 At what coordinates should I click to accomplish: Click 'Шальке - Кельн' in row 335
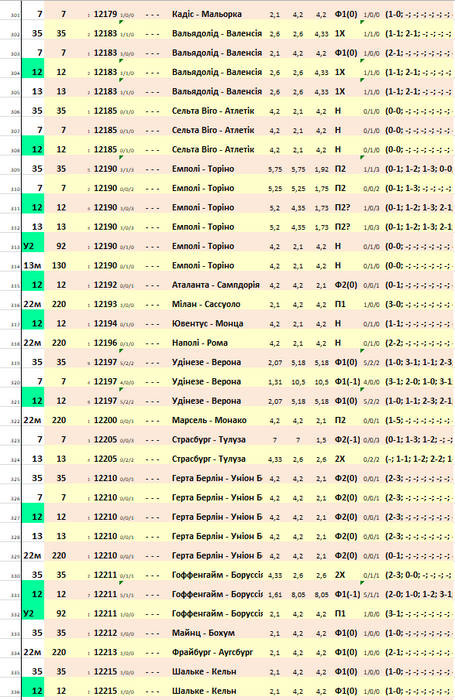[x=204, y=672]
